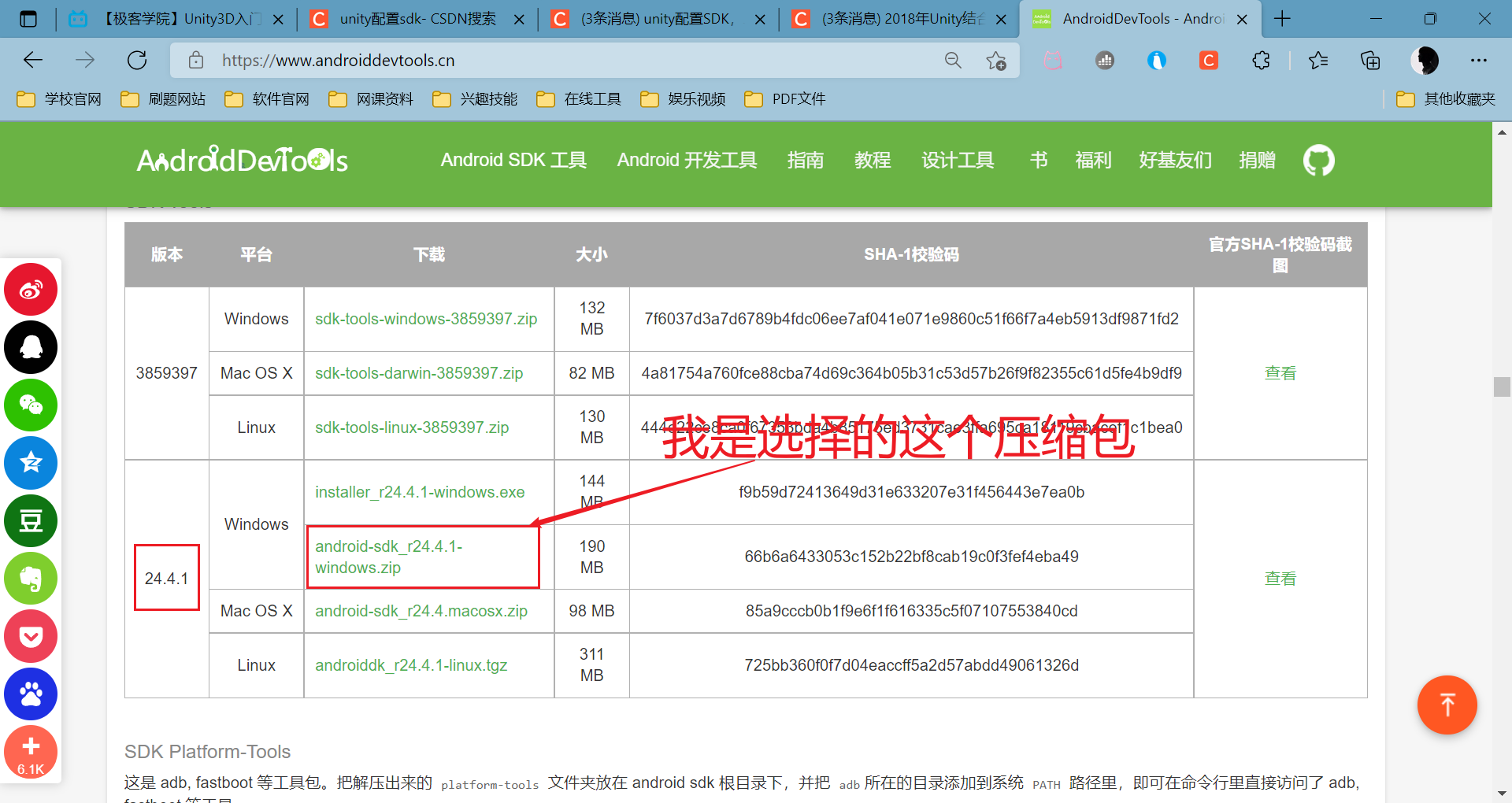Open browser extensions puzzle menu
1512x803 pixels.
(1261, 61)
